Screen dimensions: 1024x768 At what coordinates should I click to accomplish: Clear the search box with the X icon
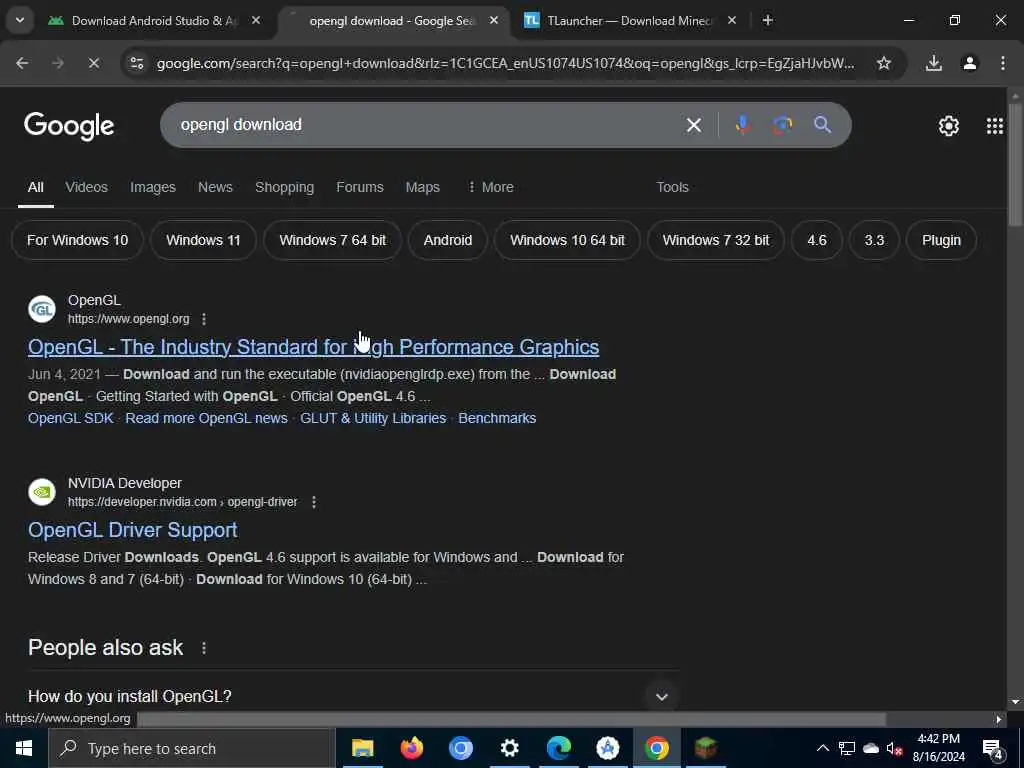point(694,125)
